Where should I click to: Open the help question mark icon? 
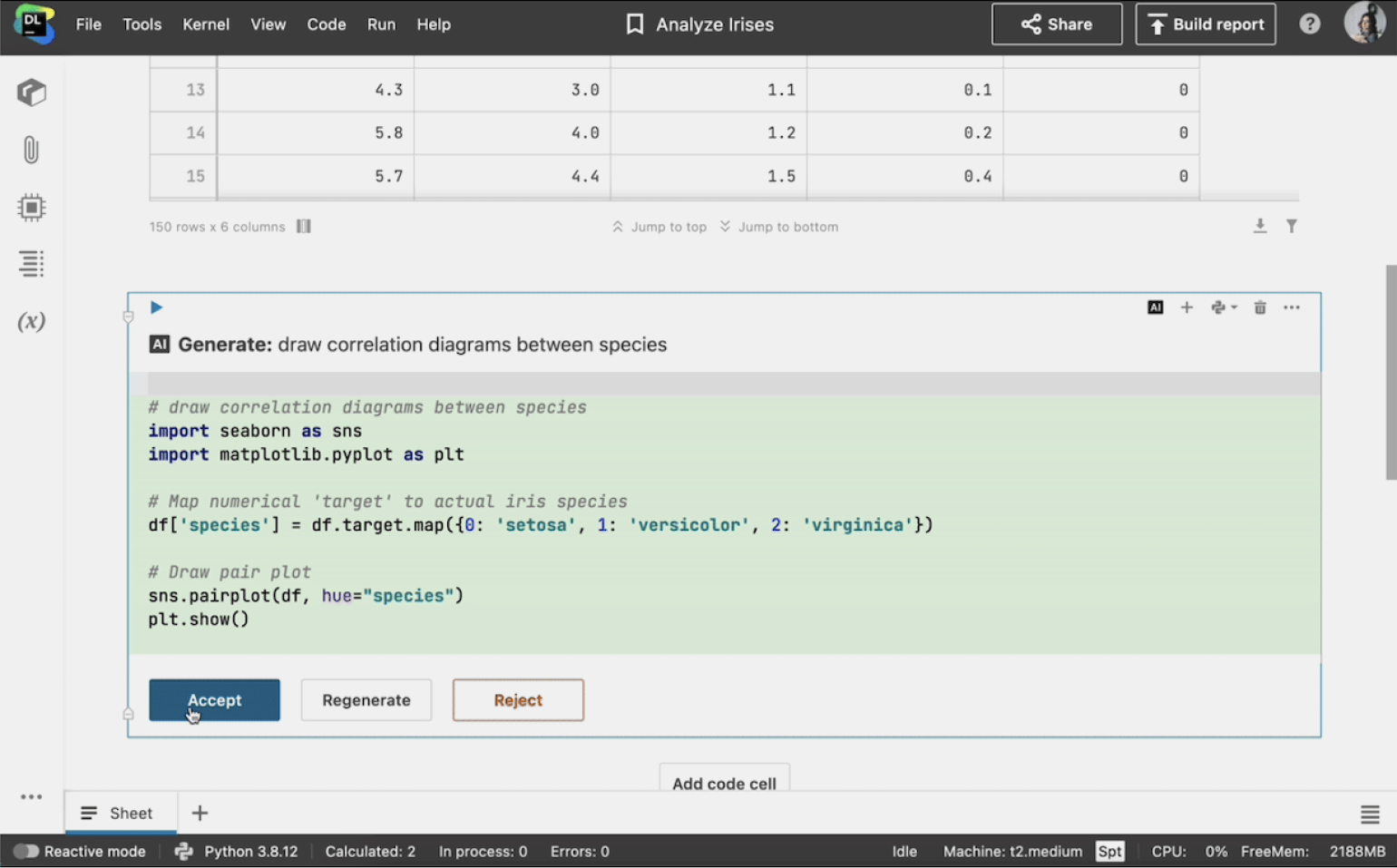[x=1310, y=24]
